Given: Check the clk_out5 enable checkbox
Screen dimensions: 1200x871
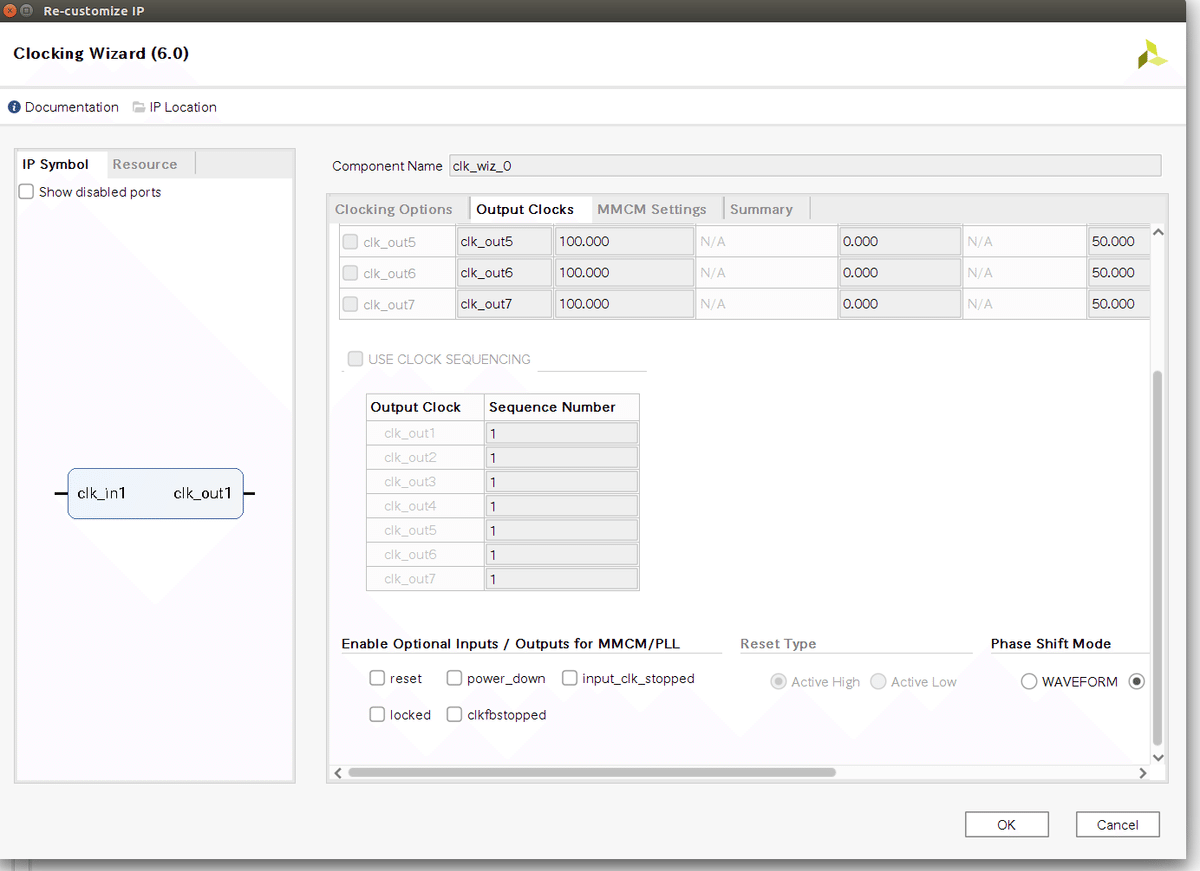Looking at the screenshot, I should (x=350, y=241).
